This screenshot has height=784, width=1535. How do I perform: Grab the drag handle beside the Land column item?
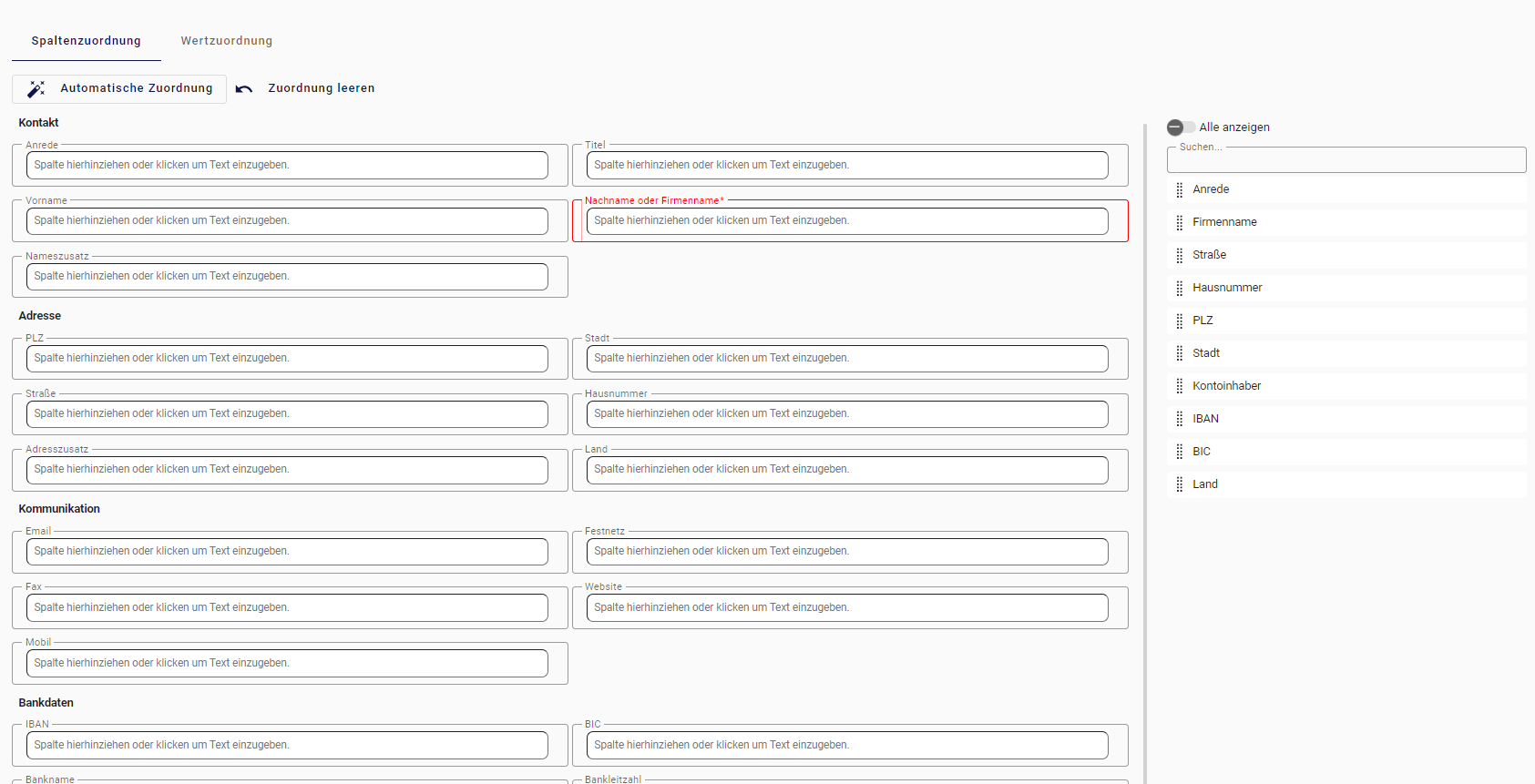1180,484
